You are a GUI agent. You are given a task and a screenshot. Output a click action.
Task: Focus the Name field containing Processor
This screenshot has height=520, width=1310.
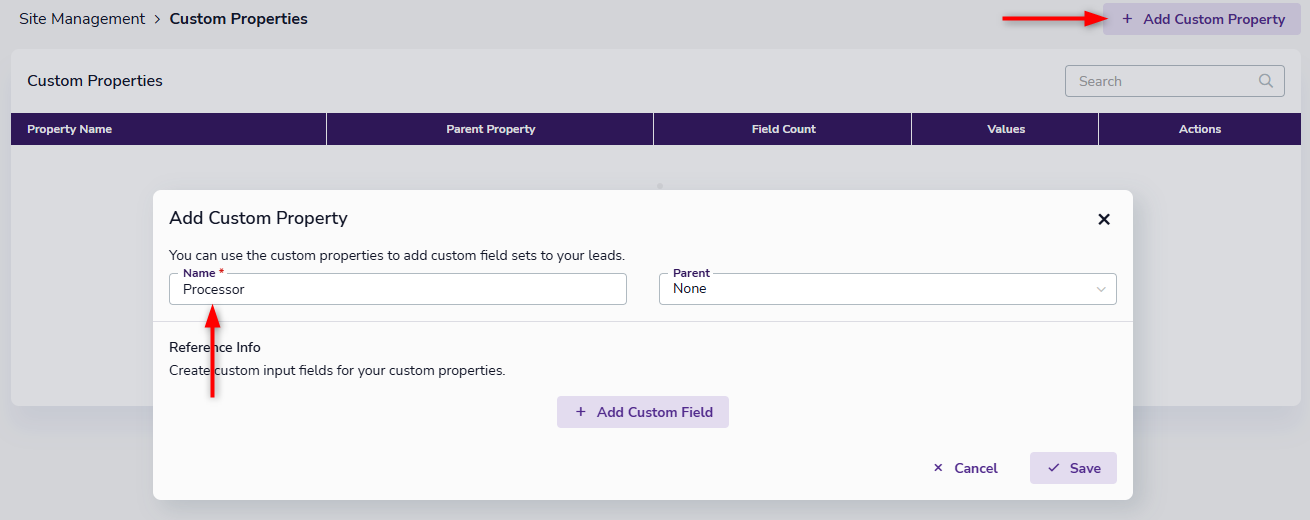point(397,289)
